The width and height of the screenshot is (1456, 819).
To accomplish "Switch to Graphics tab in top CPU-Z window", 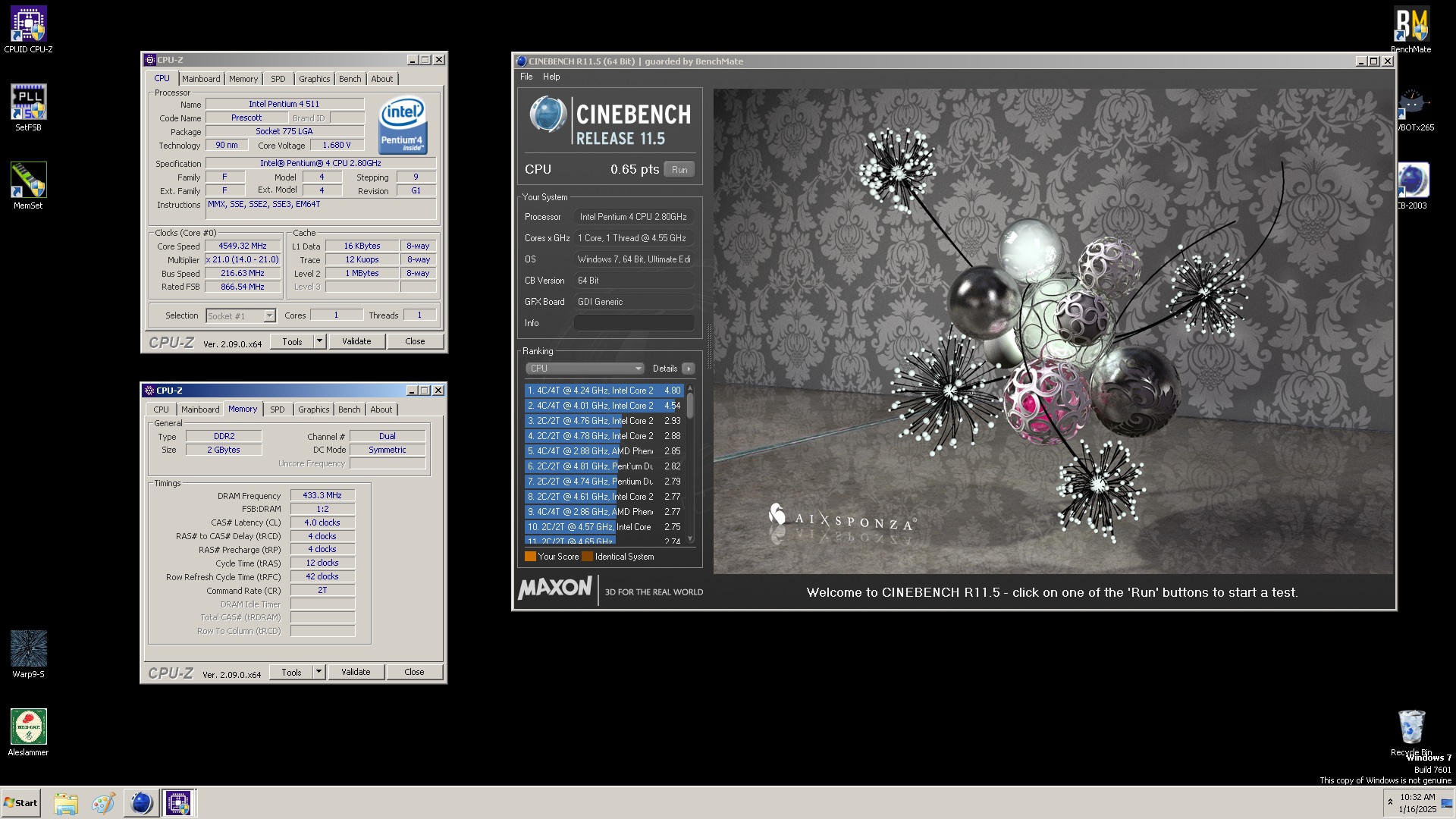I will (x=314, y=79).
